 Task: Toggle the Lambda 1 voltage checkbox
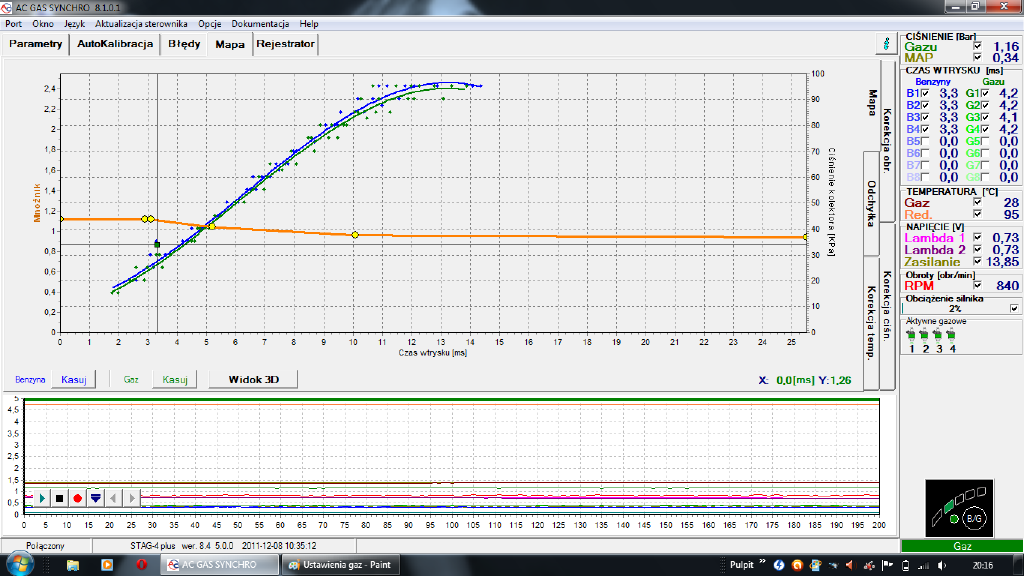pyautogui.click(x=977, y=238)
